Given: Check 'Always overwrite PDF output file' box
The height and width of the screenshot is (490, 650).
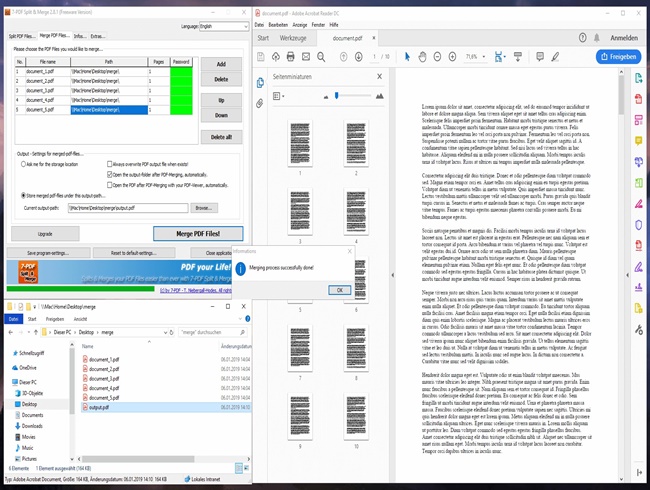Looking at the screenshot, I should tap(109, 164).
